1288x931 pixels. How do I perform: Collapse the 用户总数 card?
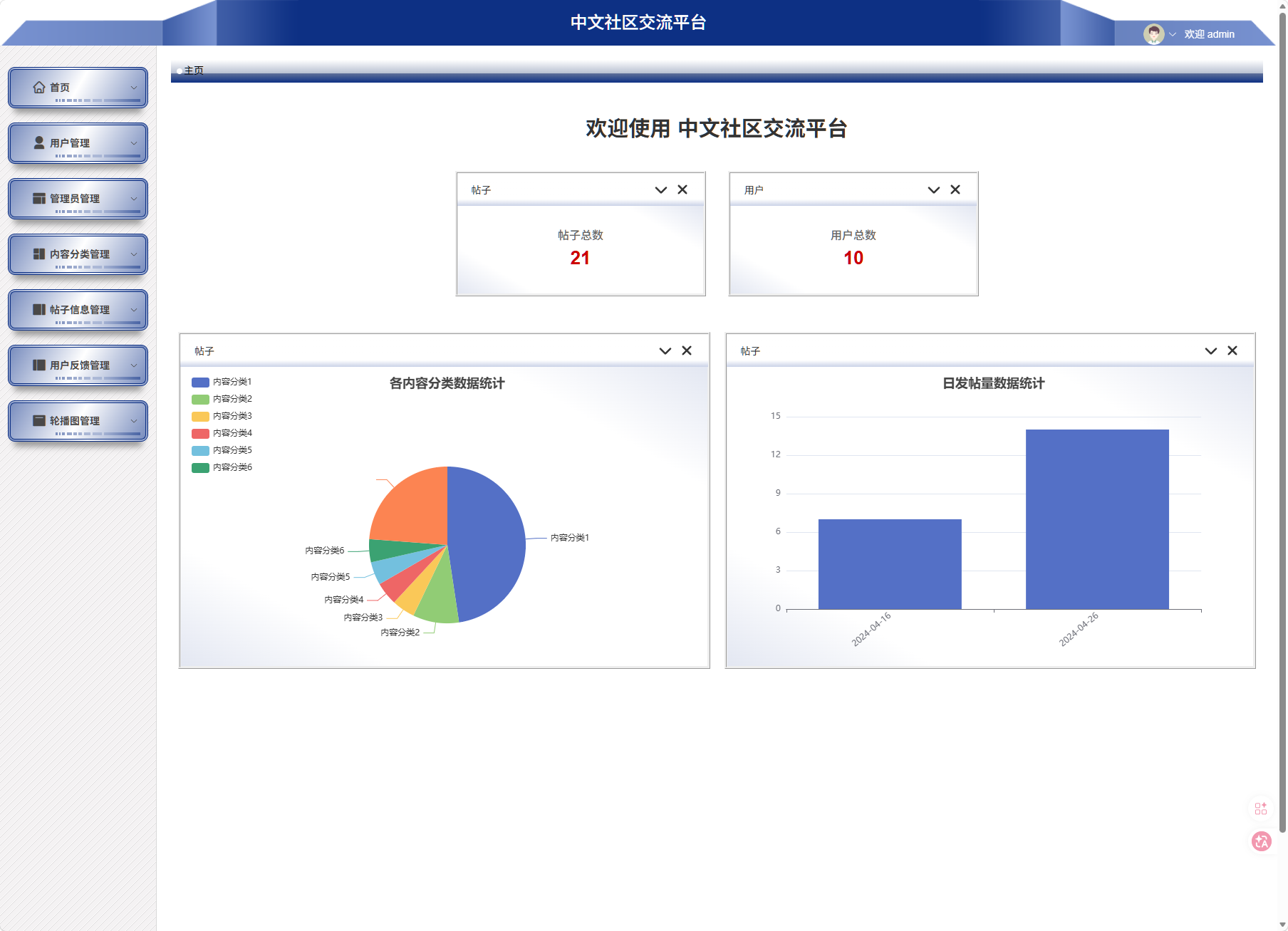pos(934,190)
